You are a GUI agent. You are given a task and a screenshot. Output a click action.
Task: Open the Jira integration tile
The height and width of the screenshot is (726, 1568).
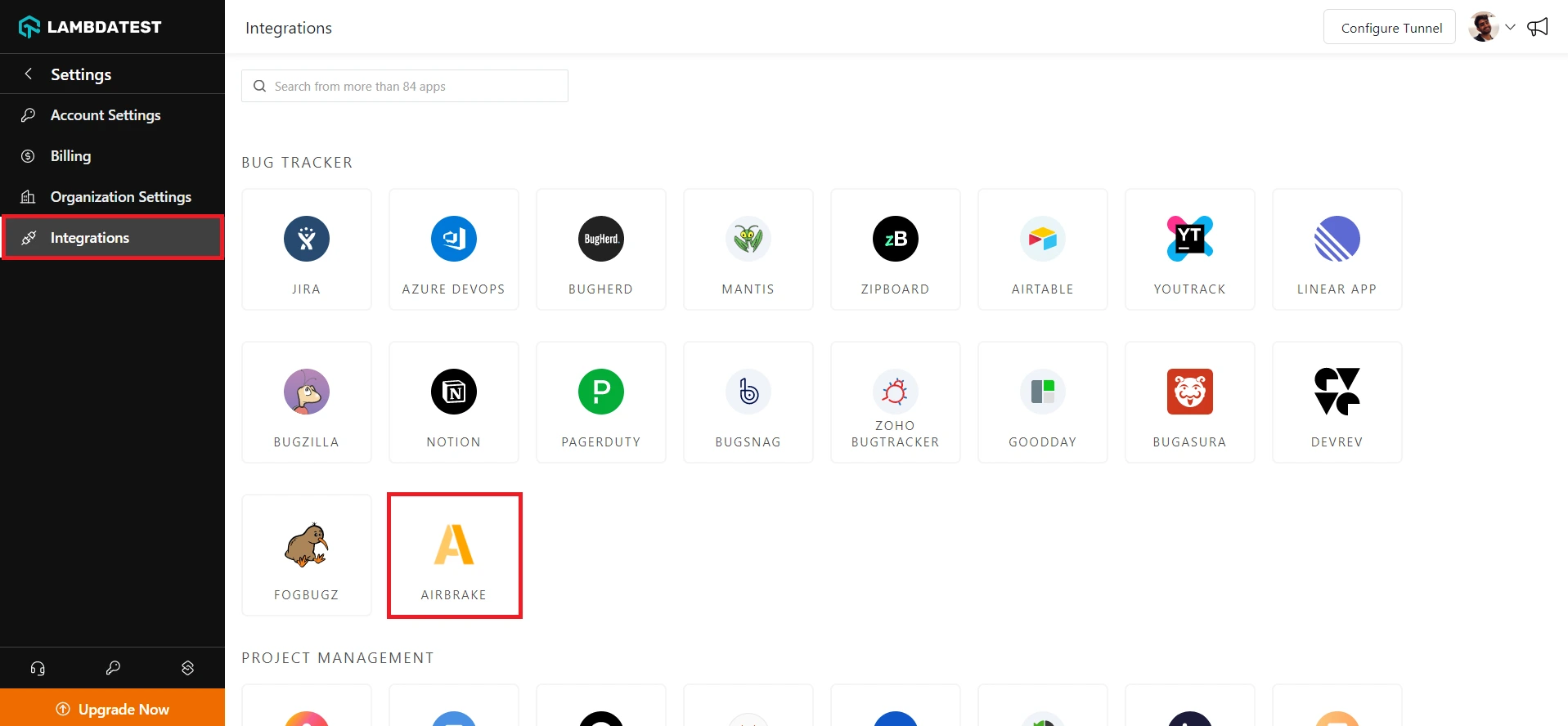click(x=307, y=249)
